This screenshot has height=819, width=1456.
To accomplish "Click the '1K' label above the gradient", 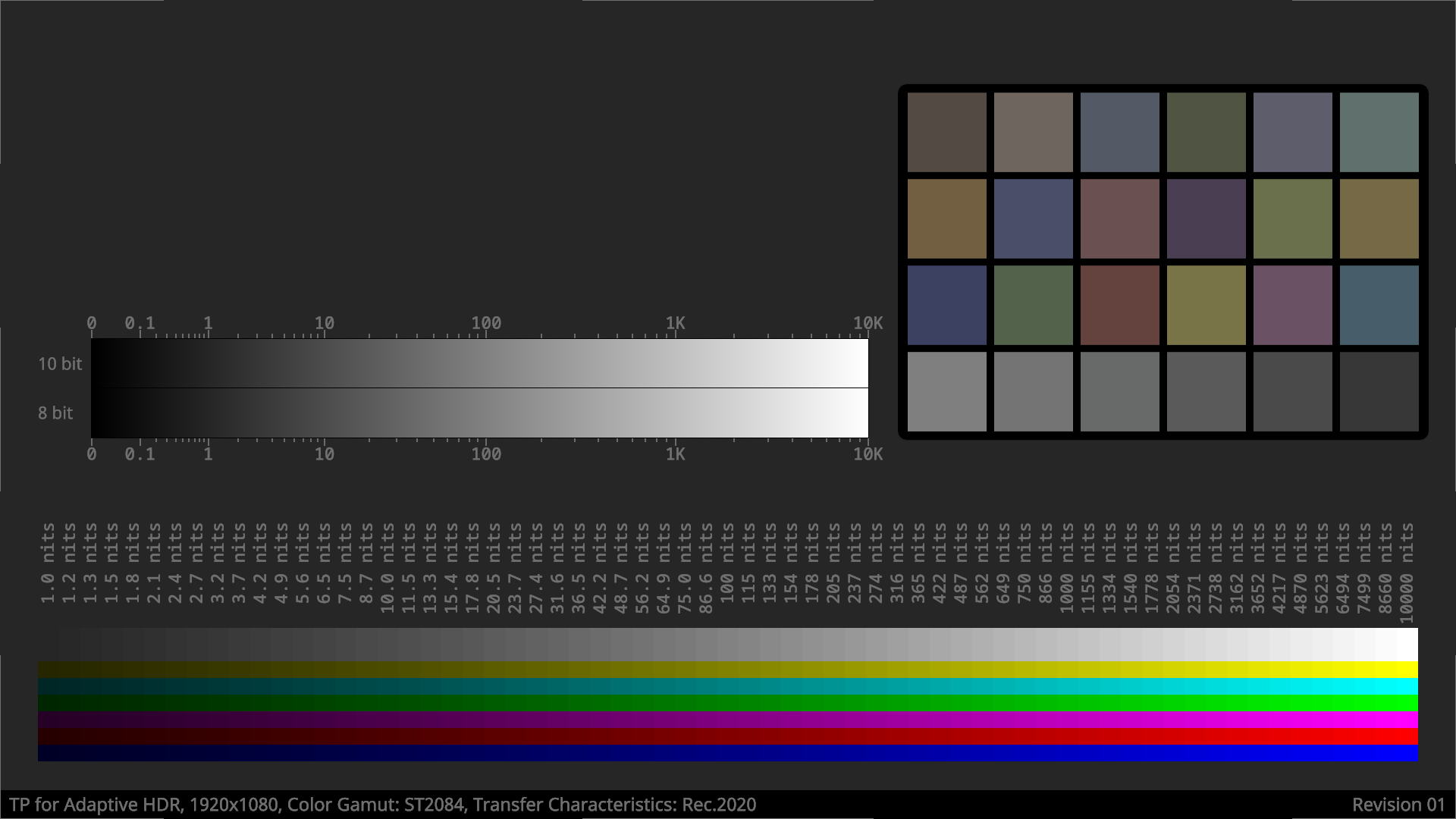I will (675, 323).
